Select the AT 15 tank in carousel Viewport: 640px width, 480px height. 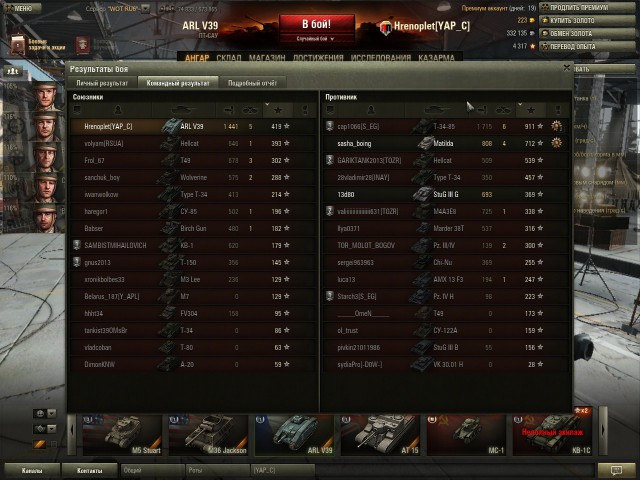point(380,435)
